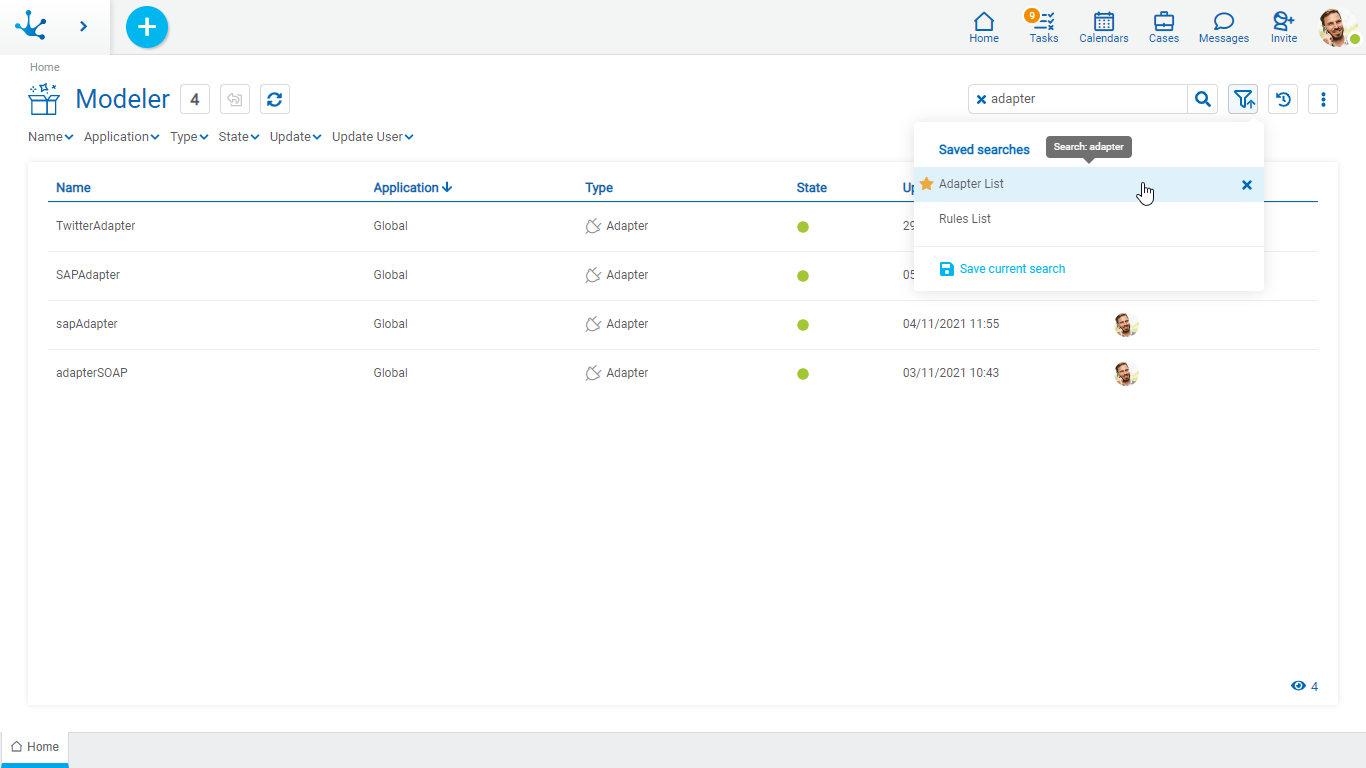This screenshot has width=1366, height=768.
Task: Open the Update filter dropdown
Action: coord(296,137)
